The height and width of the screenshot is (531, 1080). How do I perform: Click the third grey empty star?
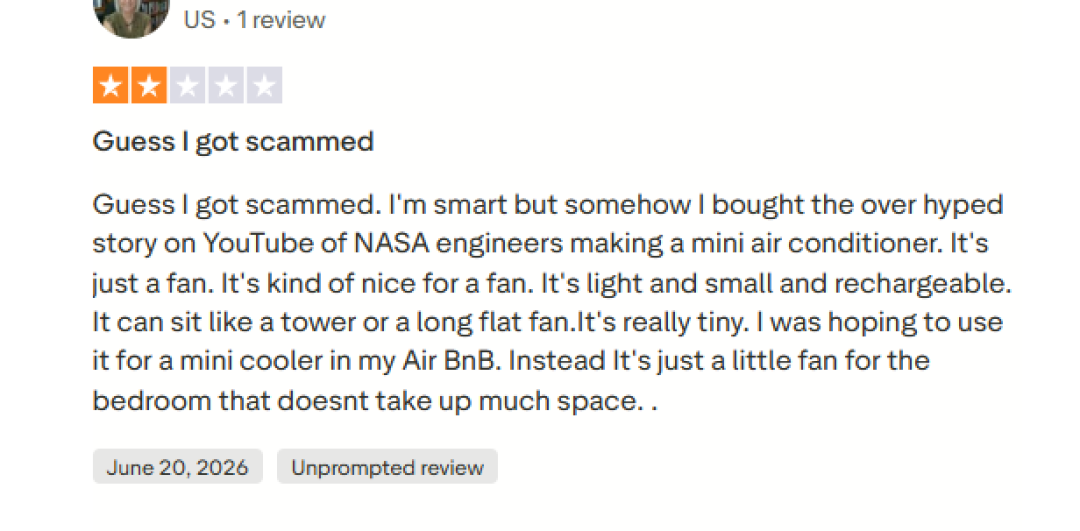(x=187, y=85)
